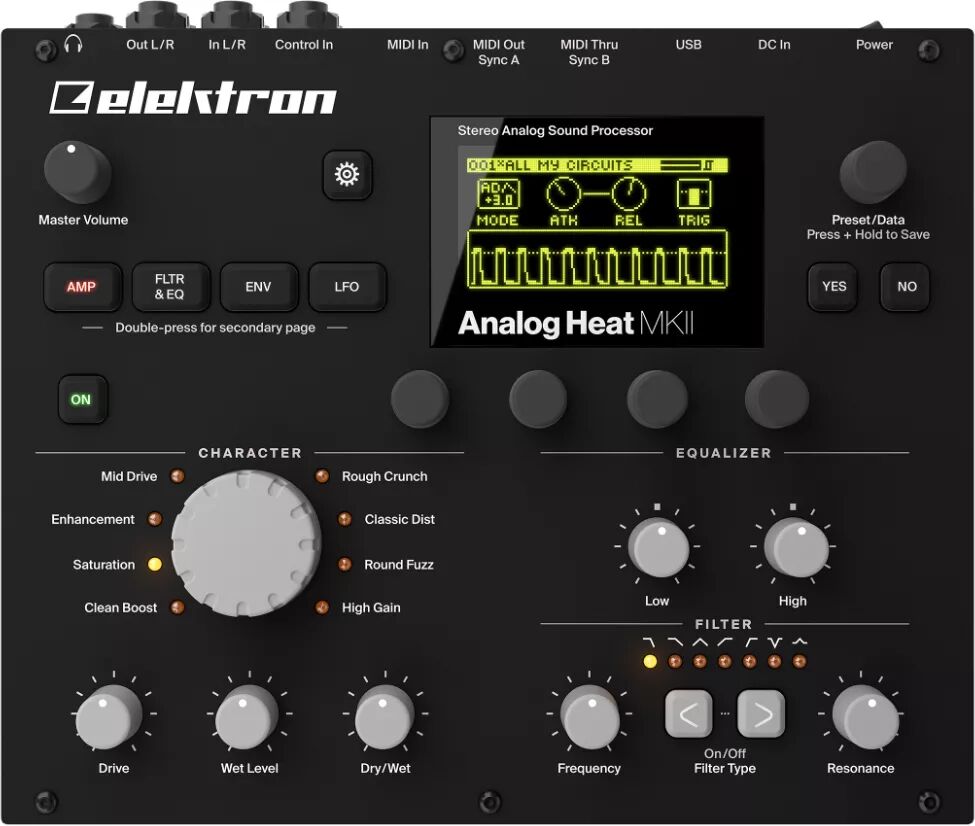Toggle the Rough Crunch character LED
This screenshot has height=826, width=975.
tap(323, 476)
